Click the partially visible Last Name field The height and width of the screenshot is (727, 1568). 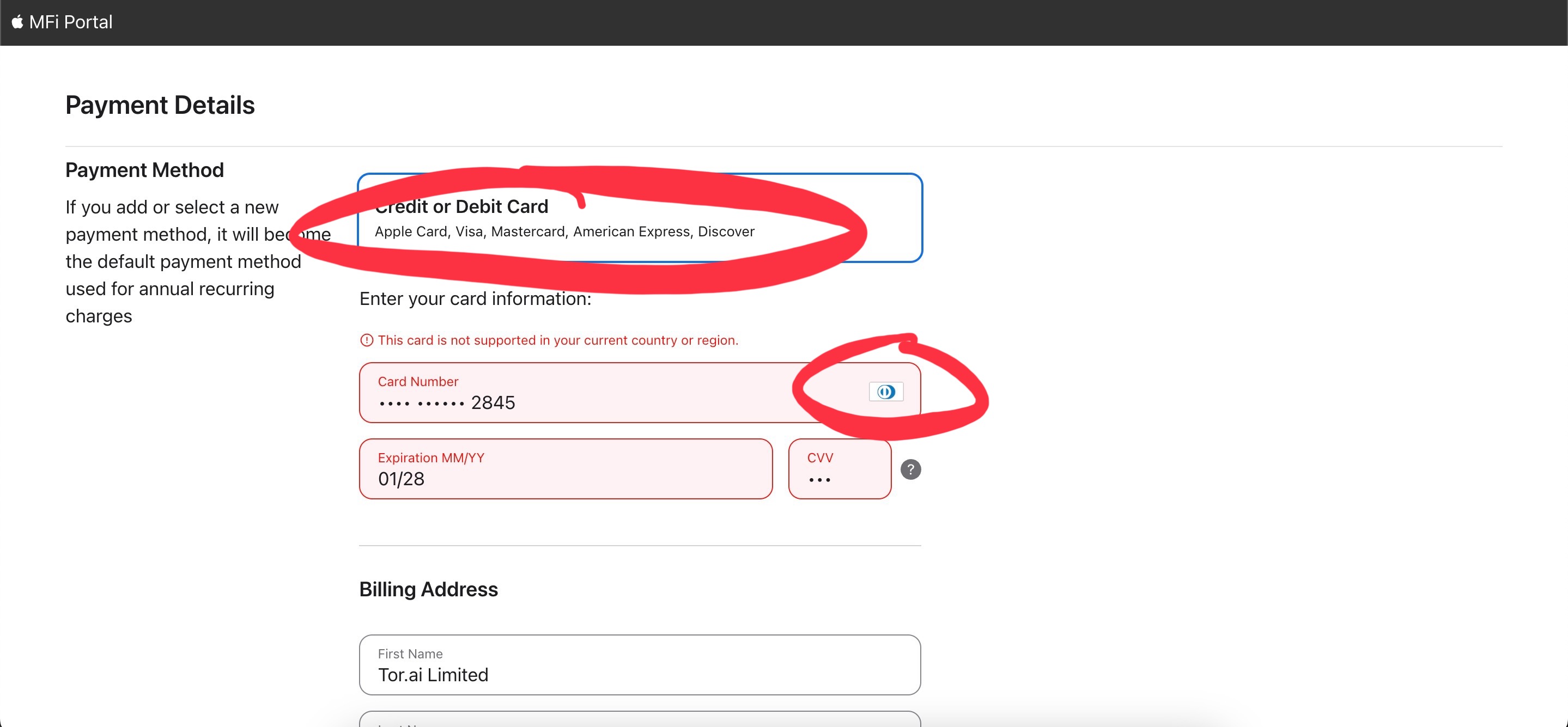point(639,720)
